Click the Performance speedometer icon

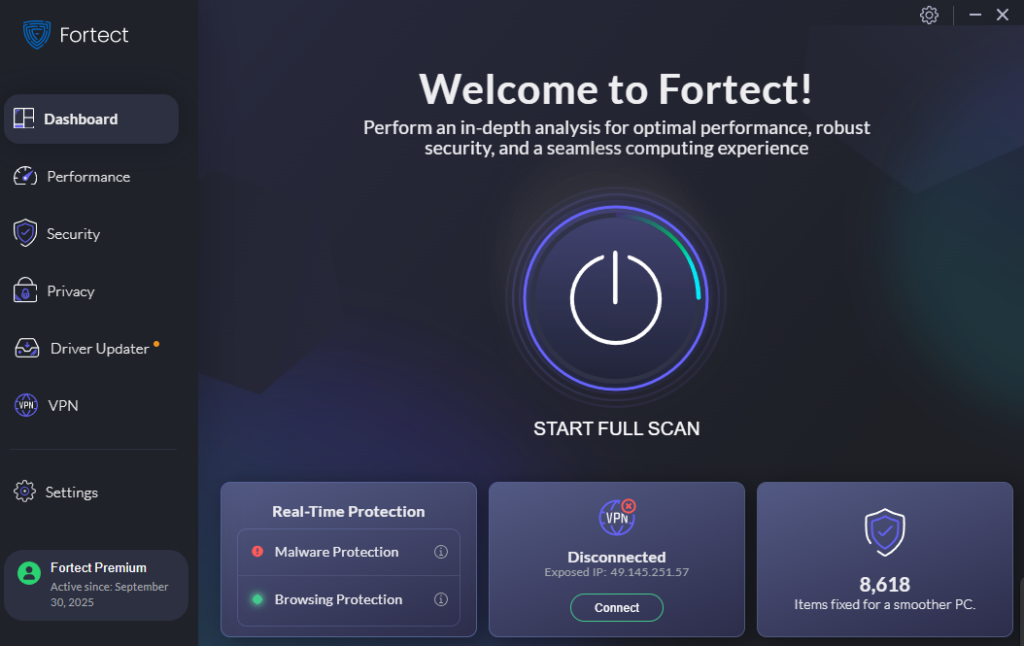[25, 176]
